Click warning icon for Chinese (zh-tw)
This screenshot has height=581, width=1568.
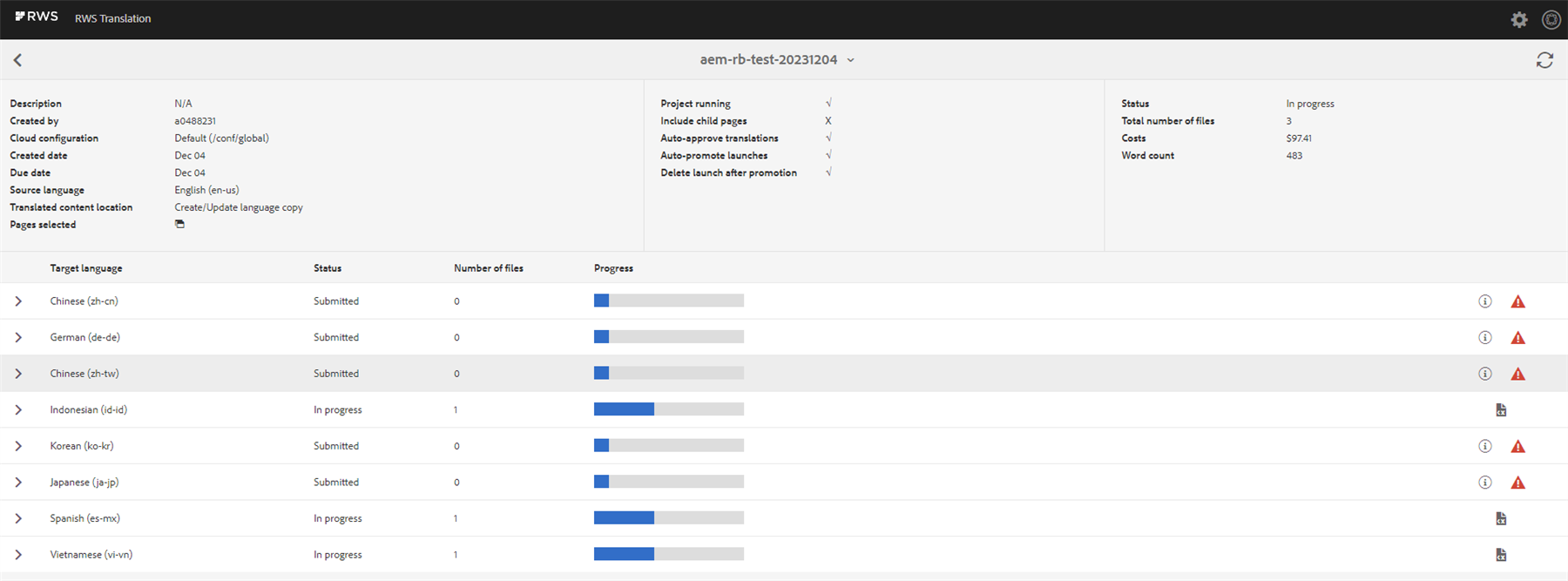point(1518,374)
